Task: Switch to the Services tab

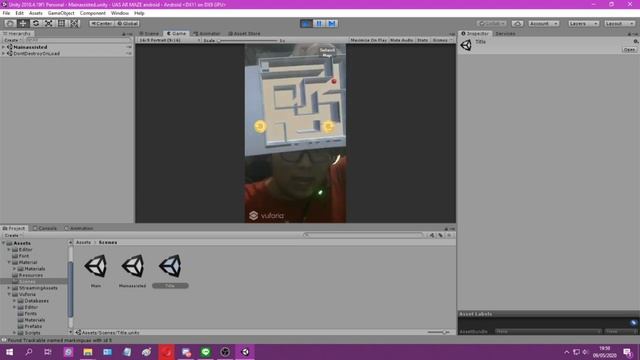Action: pyautogui.click(x=505, y=33)
